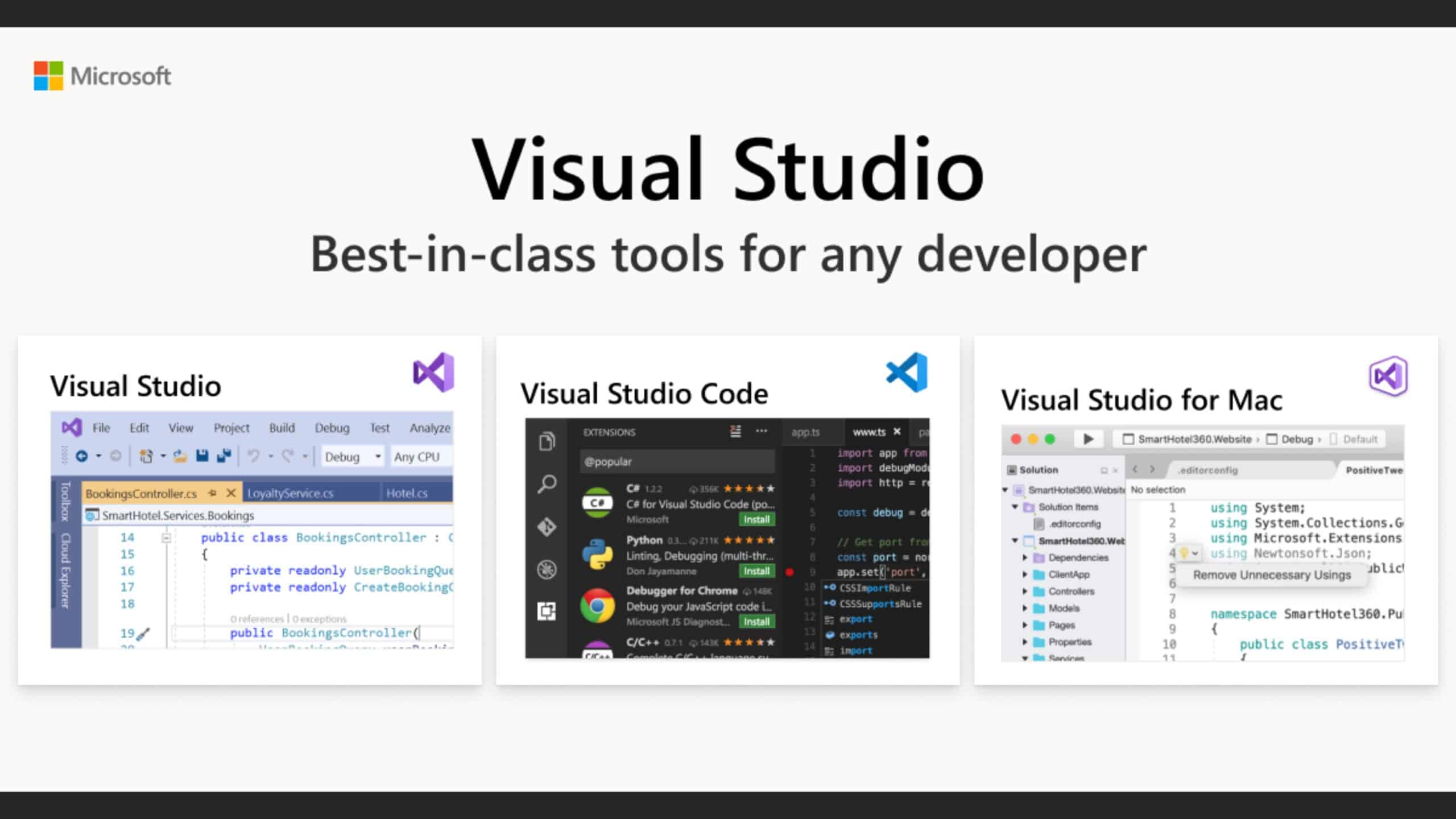Click the C# extension icon
1456x819 pixels.
coord(597,503)
